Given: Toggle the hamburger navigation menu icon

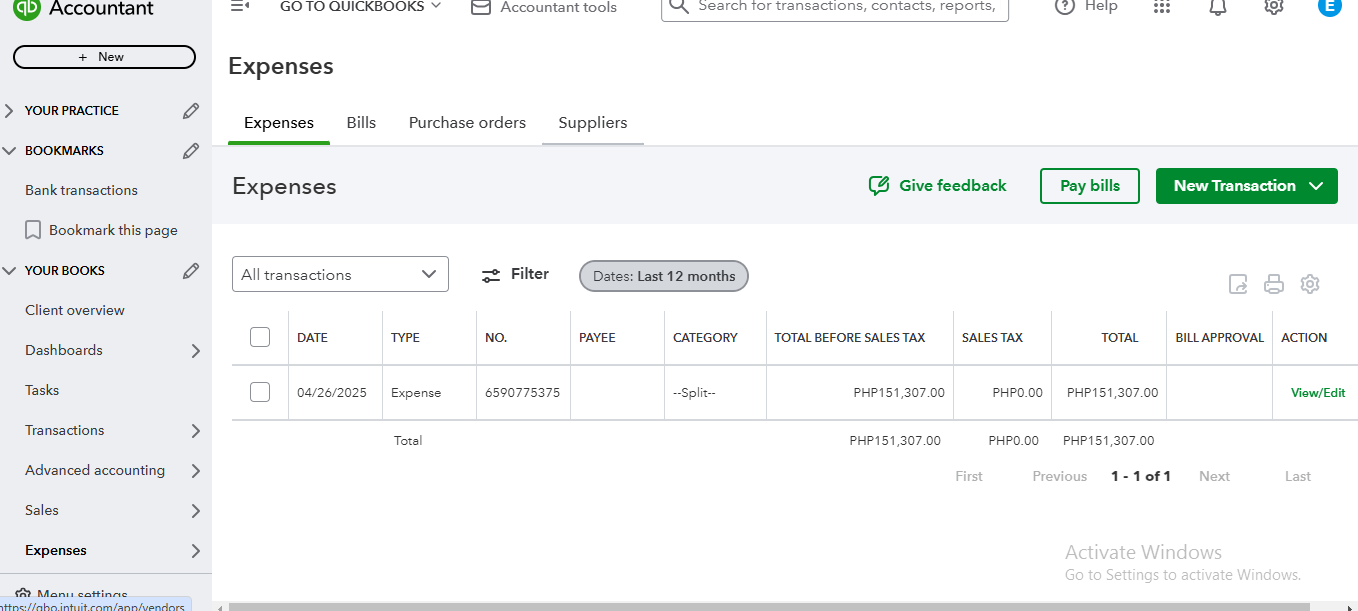Looking at the screenshot, I should pos(239,6).
